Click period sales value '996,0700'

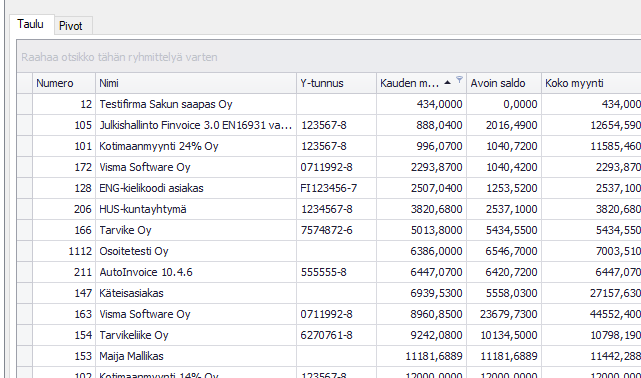click(x=421, y=146)
